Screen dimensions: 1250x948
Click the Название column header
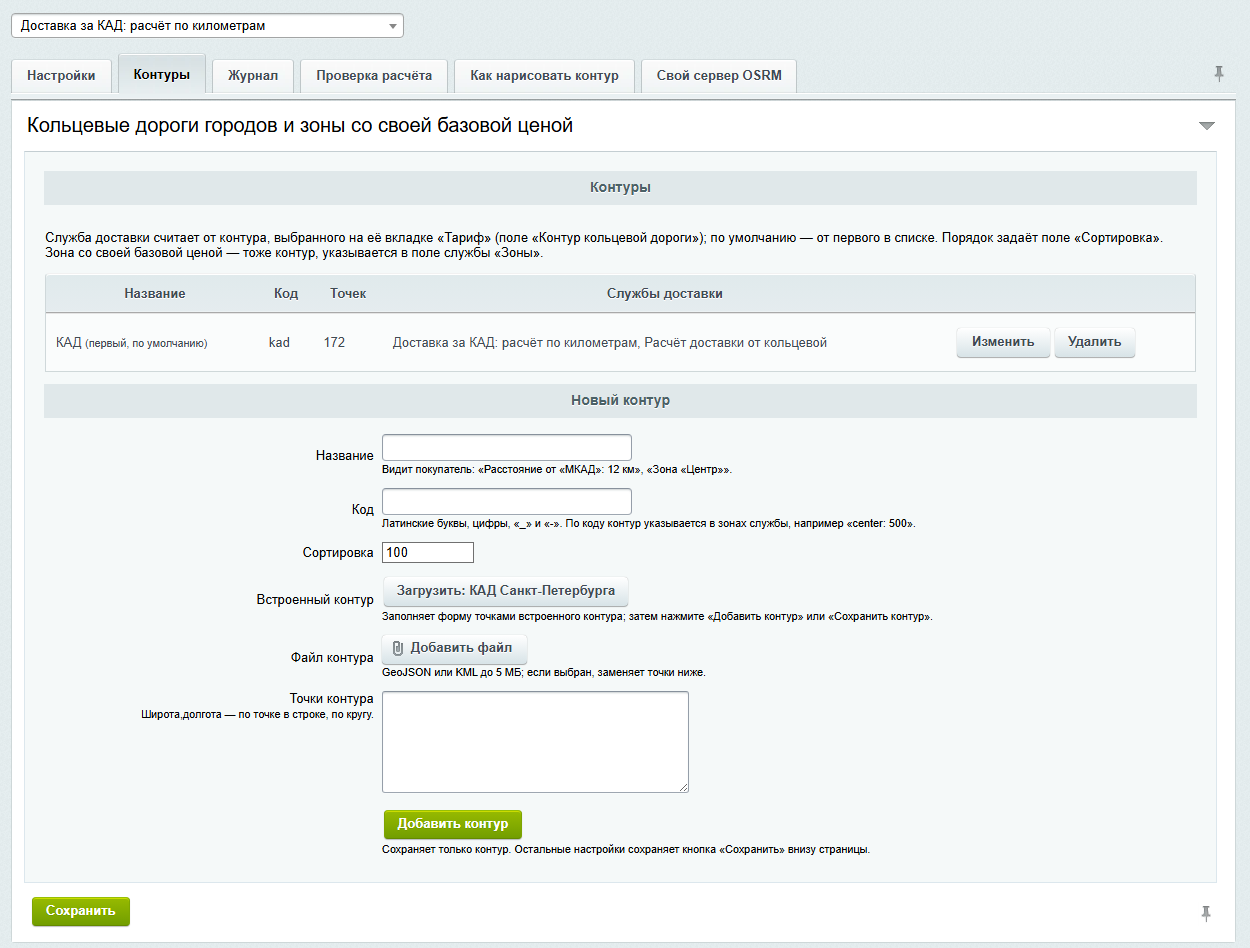[155, 294]
